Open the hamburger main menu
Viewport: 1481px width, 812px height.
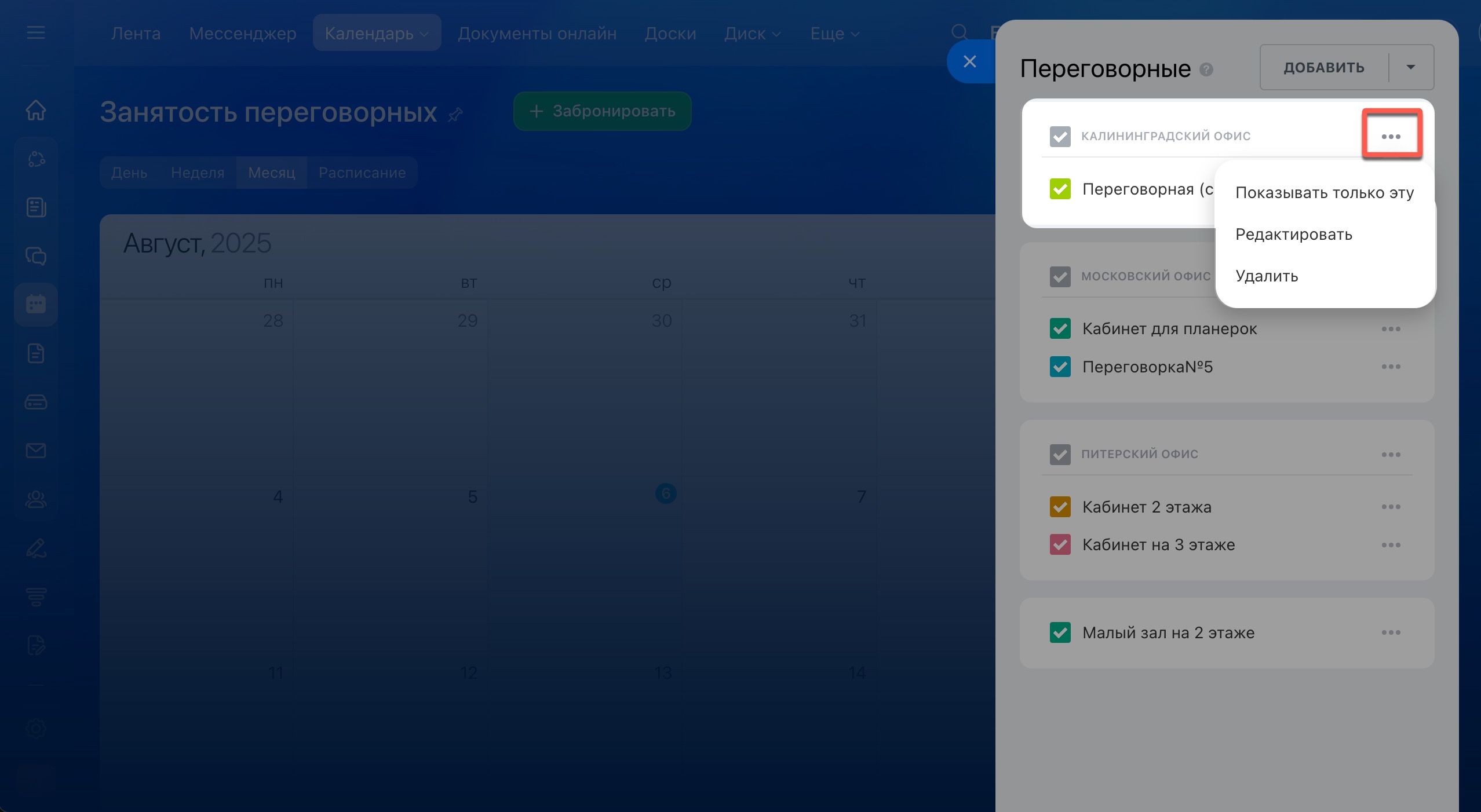(x=36, y=32)
